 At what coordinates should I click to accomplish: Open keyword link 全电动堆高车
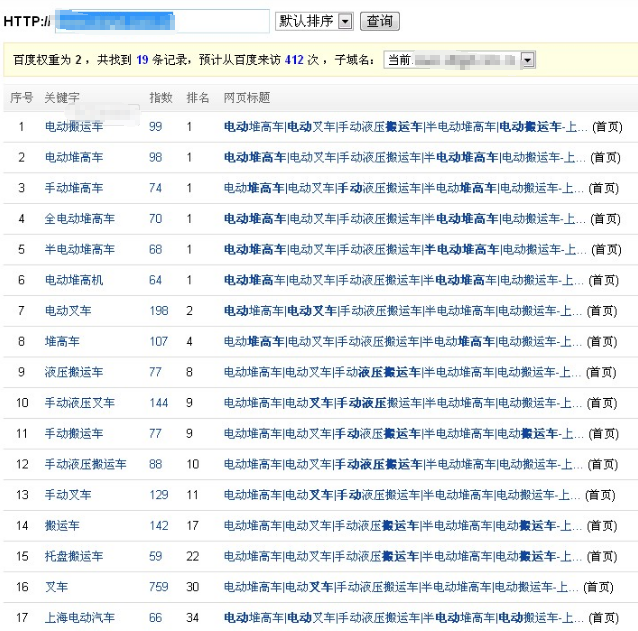coord(79,218)
